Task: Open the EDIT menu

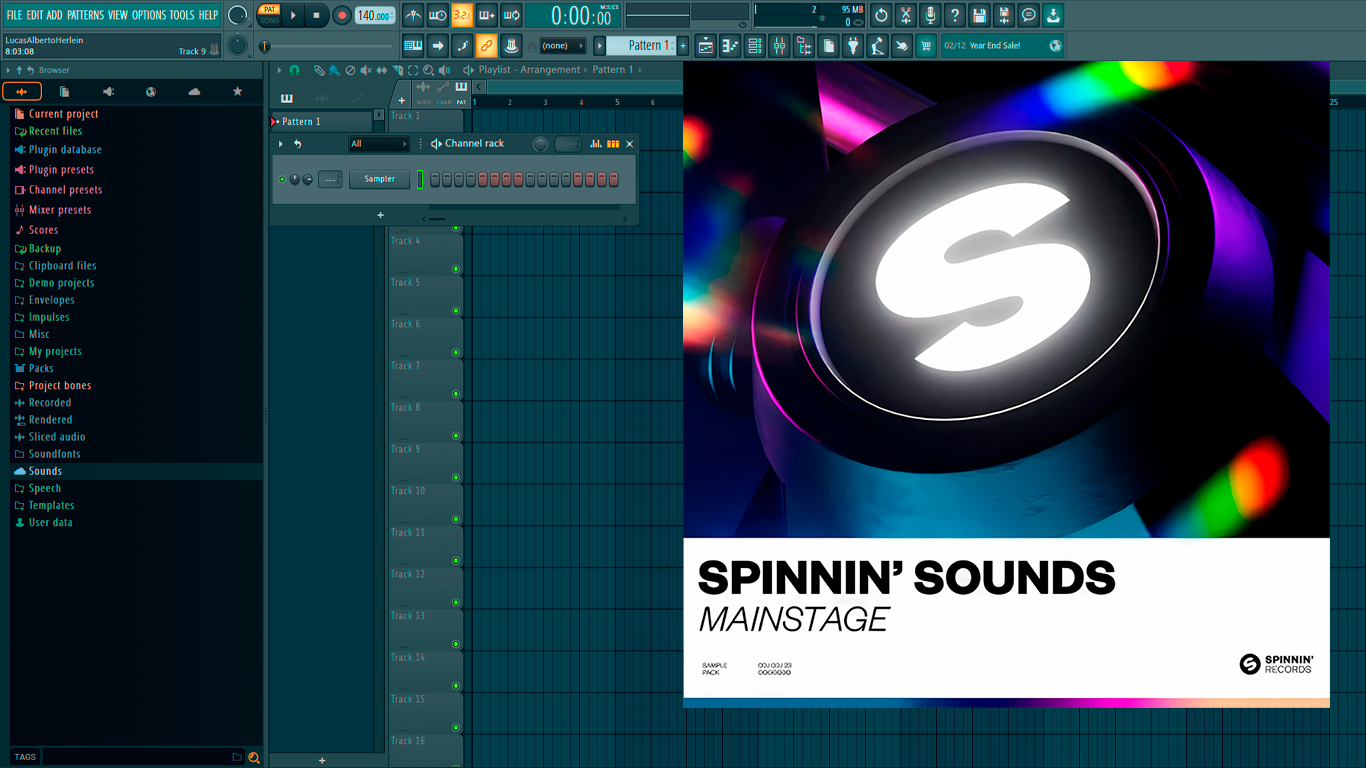Action: click(x=35, y=15)
